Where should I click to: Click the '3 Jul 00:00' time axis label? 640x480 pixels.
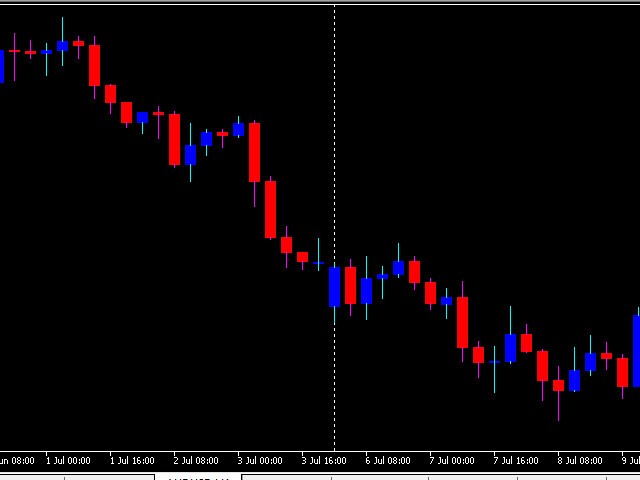tap(260, 461)
